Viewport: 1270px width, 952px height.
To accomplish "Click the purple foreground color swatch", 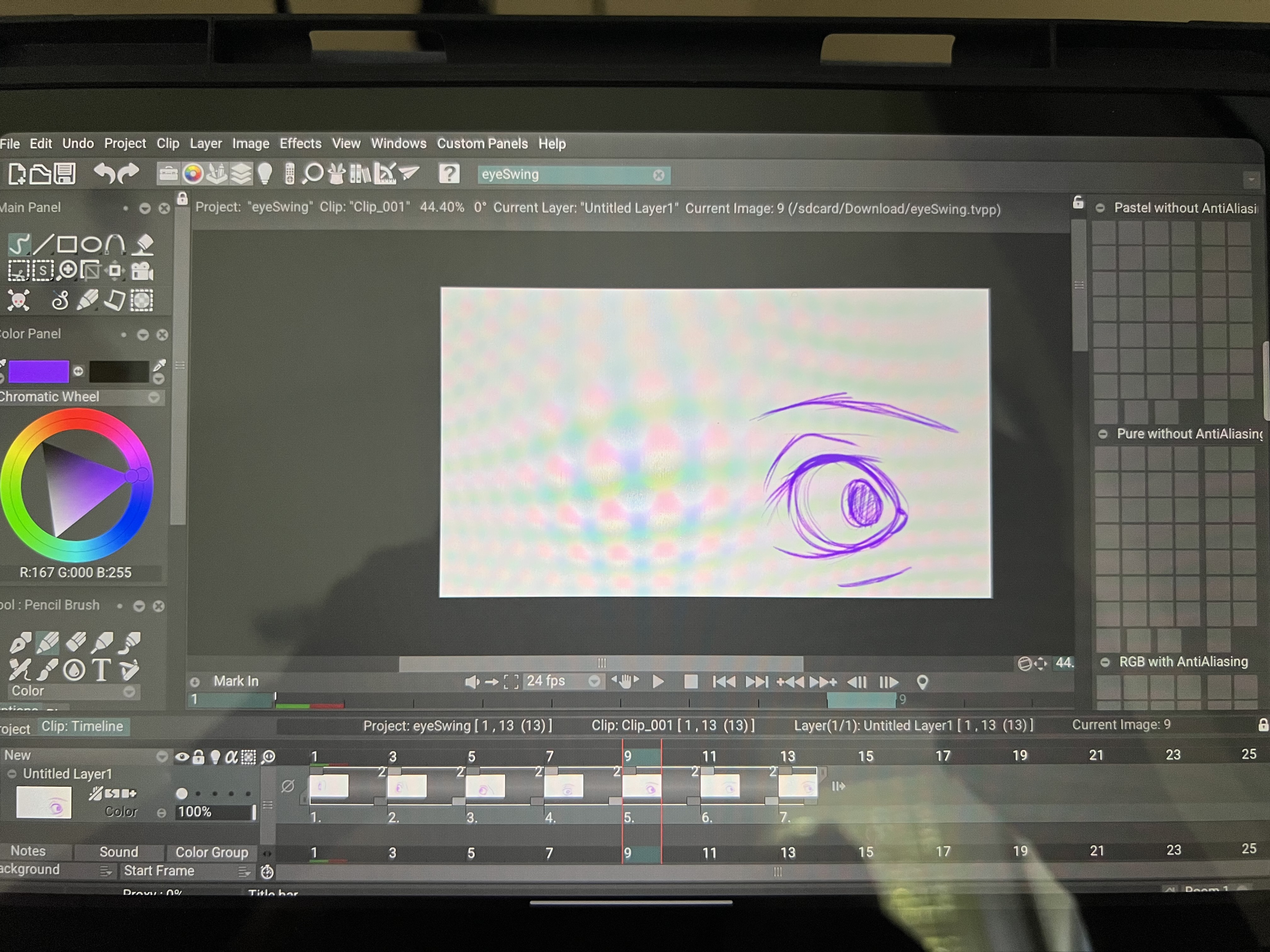I will (38, 372).
